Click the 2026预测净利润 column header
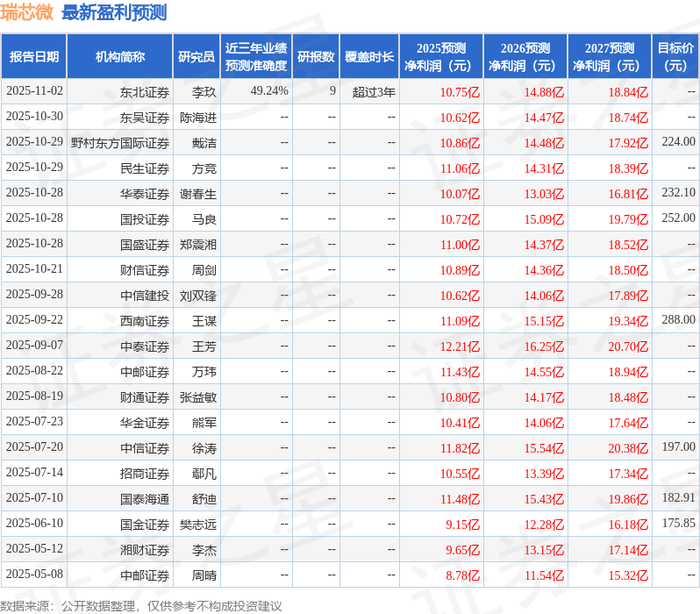 coord(525,57)
